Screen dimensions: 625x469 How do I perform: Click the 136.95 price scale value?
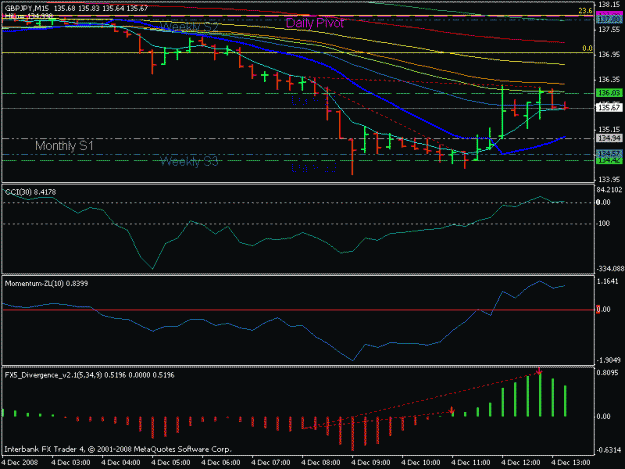609,55
